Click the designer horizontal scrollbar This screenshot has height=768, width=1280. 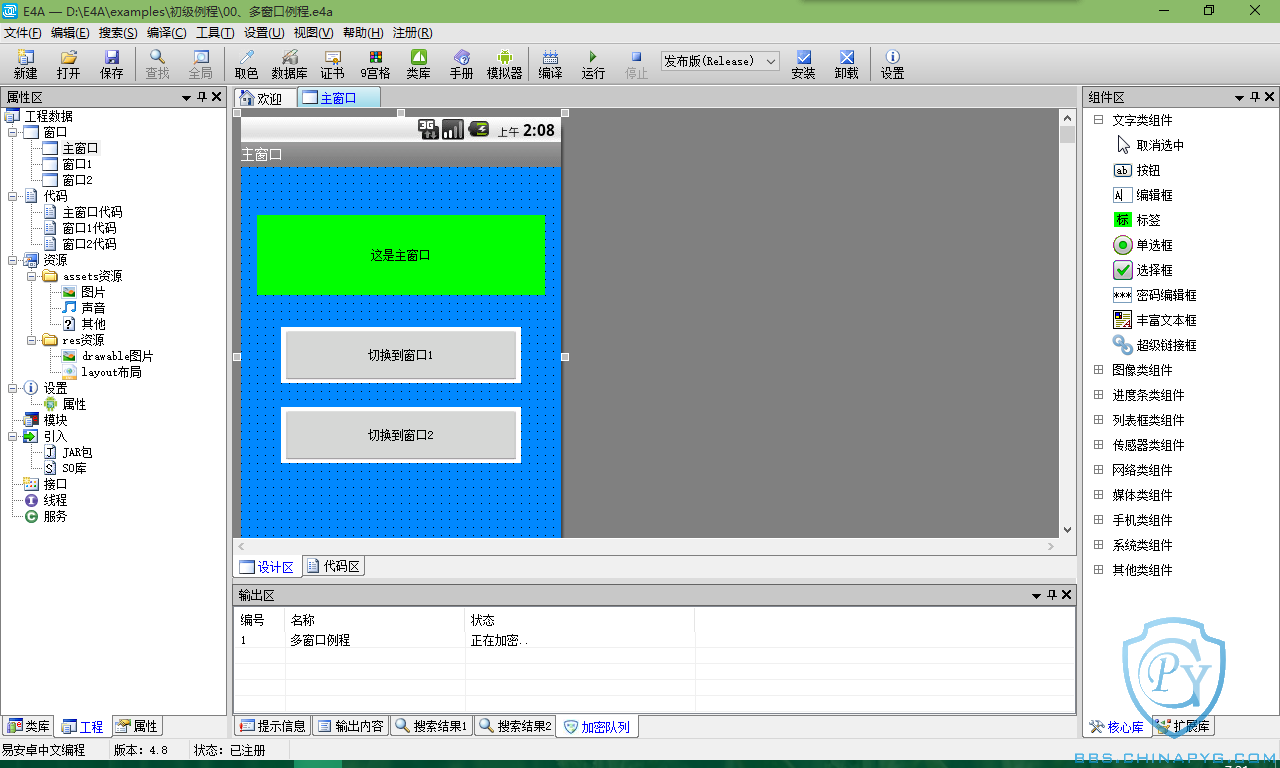[x=645, y=547]
